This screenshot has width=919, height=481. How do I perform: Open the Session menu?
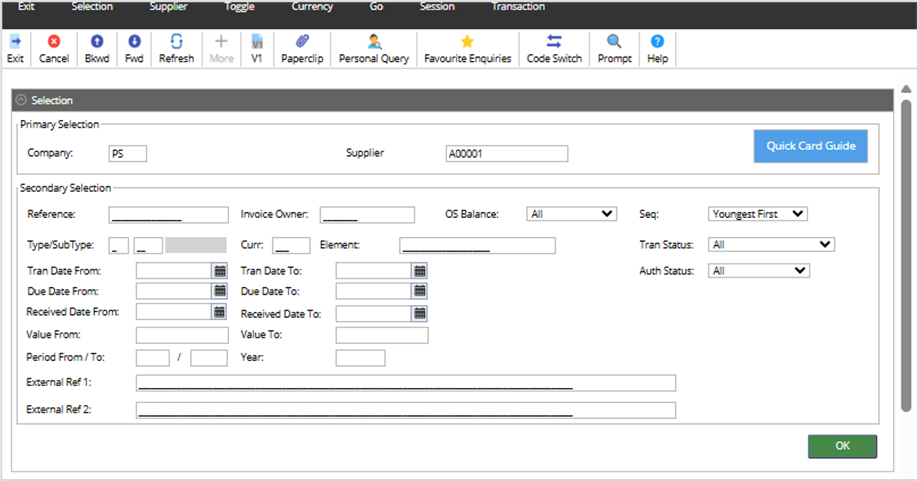pyautogui.click(x=437, y=6)
